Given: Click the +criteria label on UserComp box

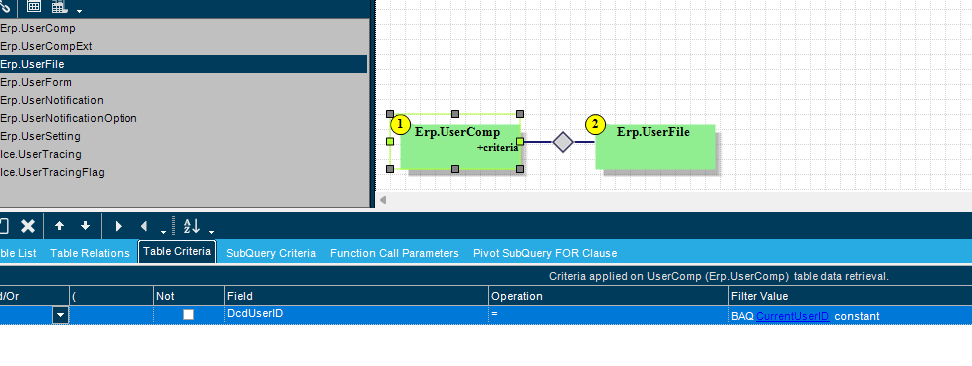Looking at the screenshot, I should [x=497, y=148].
